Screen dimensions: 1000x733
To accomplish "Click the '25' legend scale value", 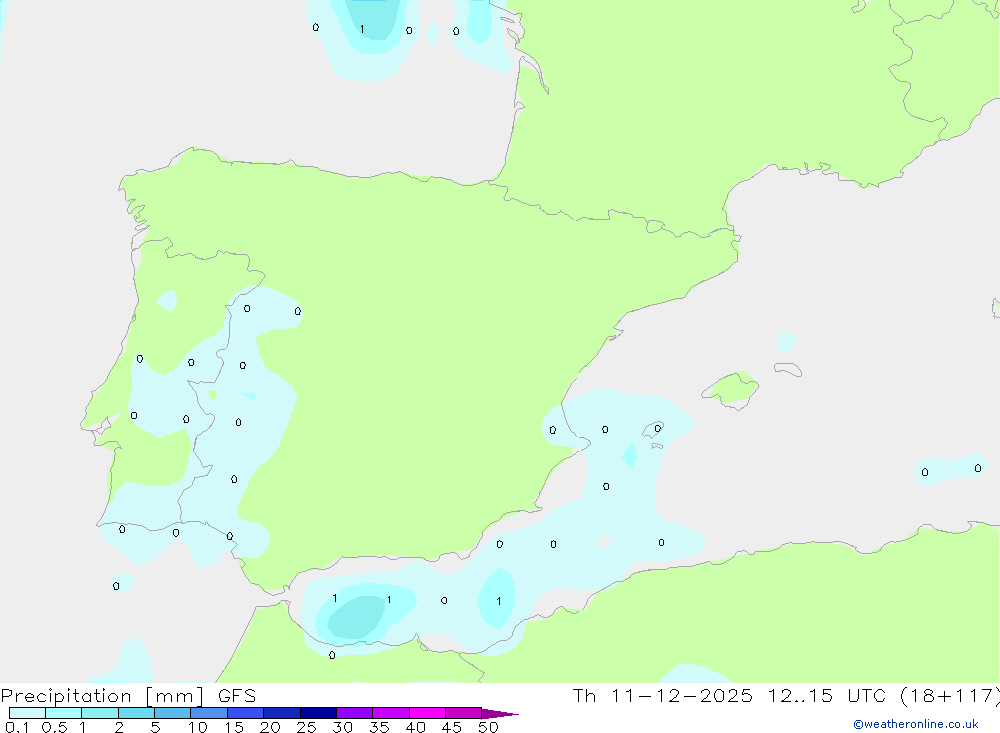I will click(306, 727).
